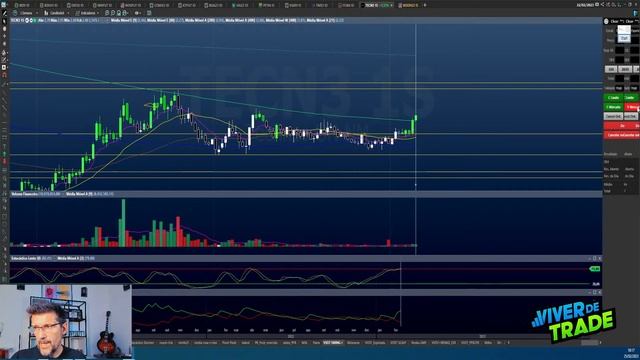640x360 pixels.
Task: Open the Indicadores dropdown in the toolbar
Action: point(87,13)
